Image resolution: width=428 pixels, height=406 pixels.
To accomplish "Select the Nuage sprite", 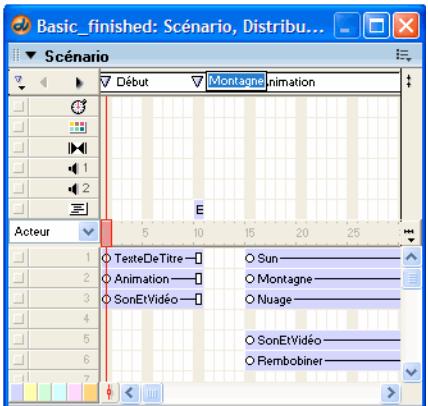I will (323, 299).
